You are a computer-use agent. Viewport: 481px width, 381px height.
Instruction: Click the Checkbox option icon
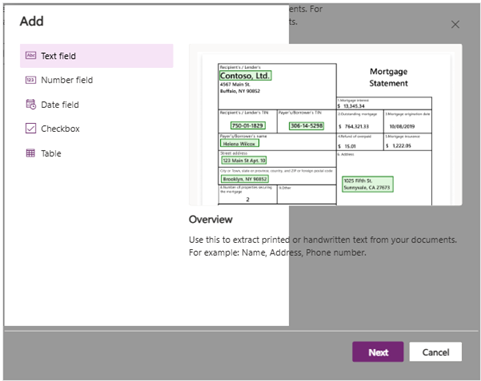(31, 128)
